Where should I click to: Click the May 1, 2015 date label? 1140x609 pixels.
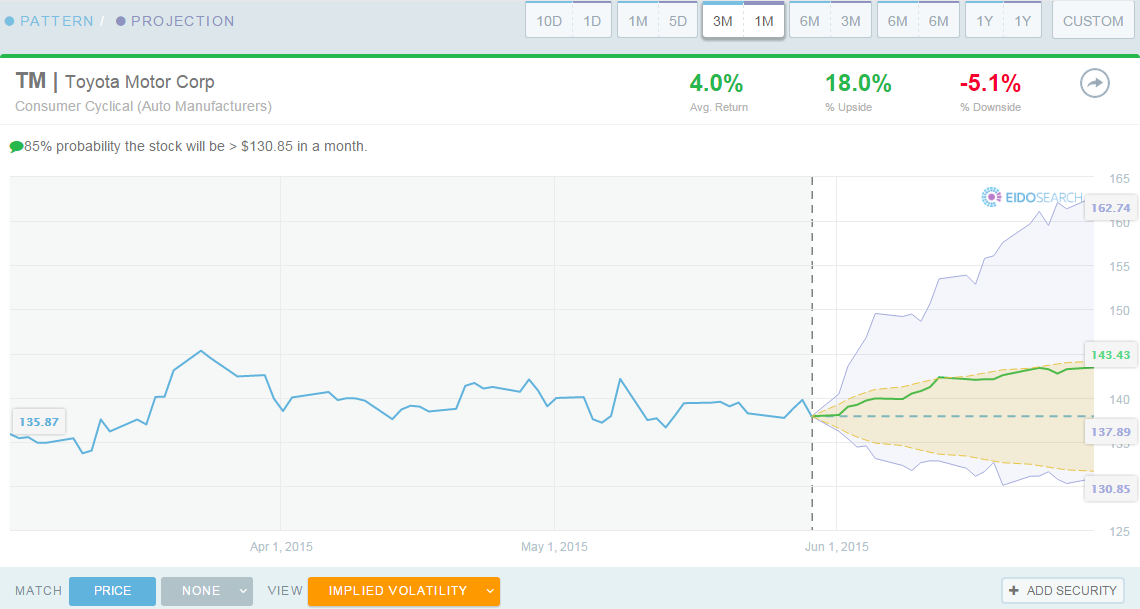[x=554, y=547]
